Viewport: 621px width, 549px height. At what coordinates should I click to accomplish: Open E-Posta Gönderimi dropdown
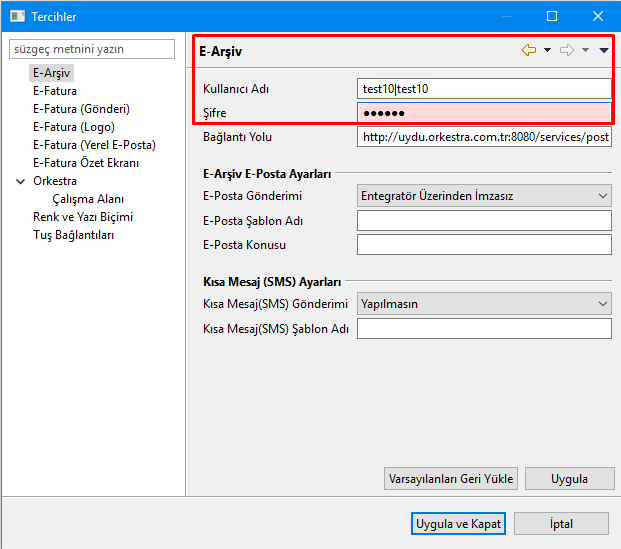484,196
